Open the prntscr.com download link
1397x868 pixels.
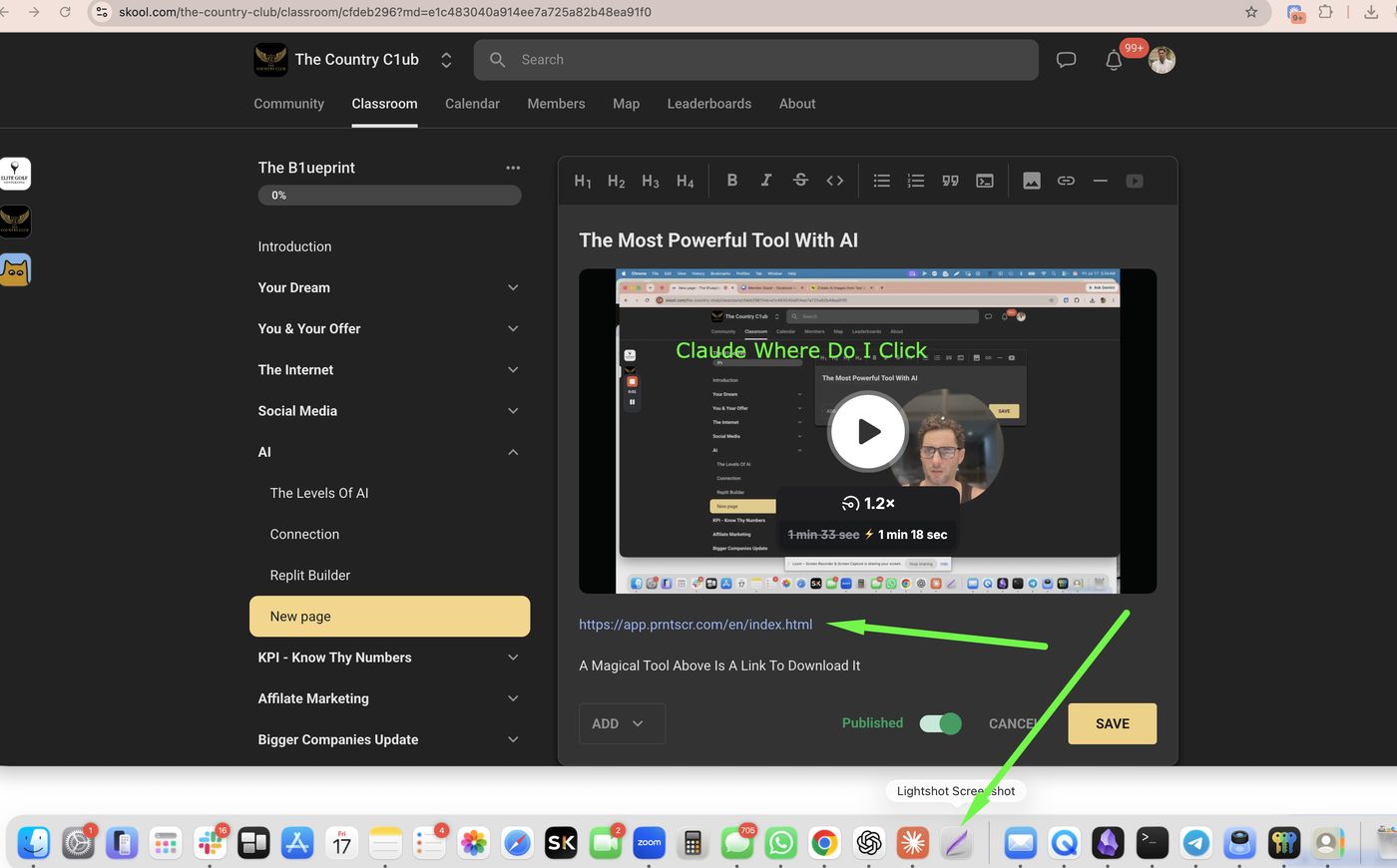pyautogui.click(x=696, y=625)
